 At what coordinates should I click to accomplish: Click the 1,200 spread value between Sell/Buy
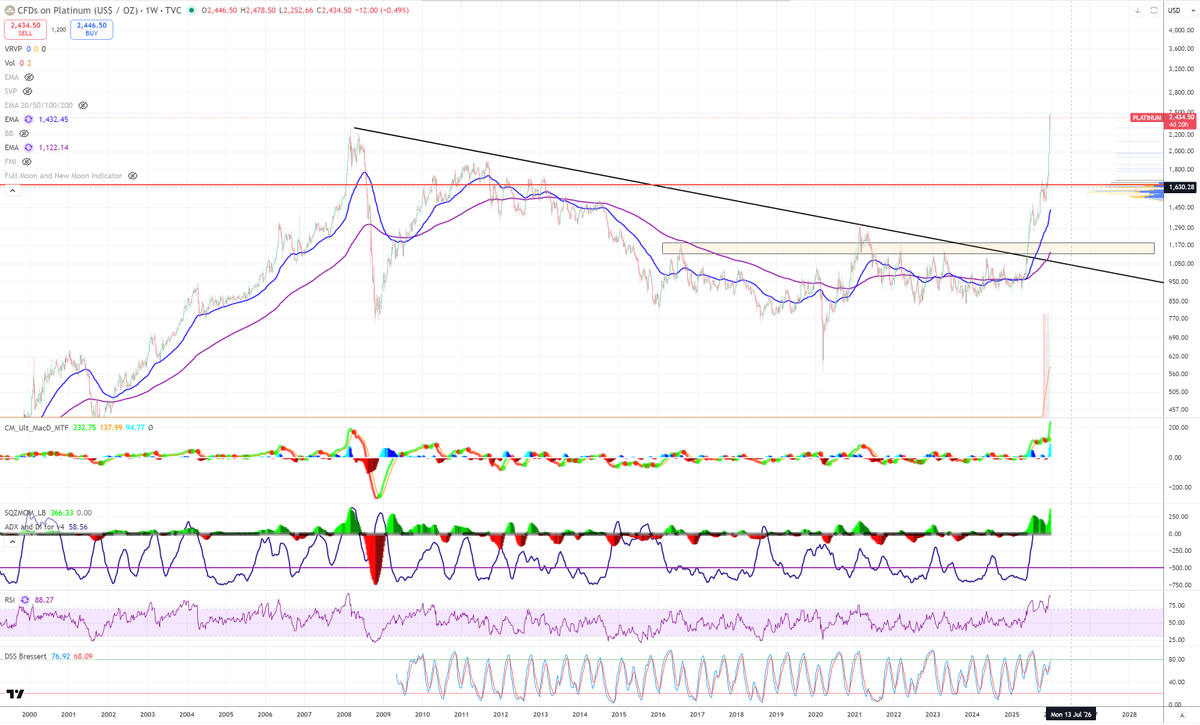click(x=58, y=29)
